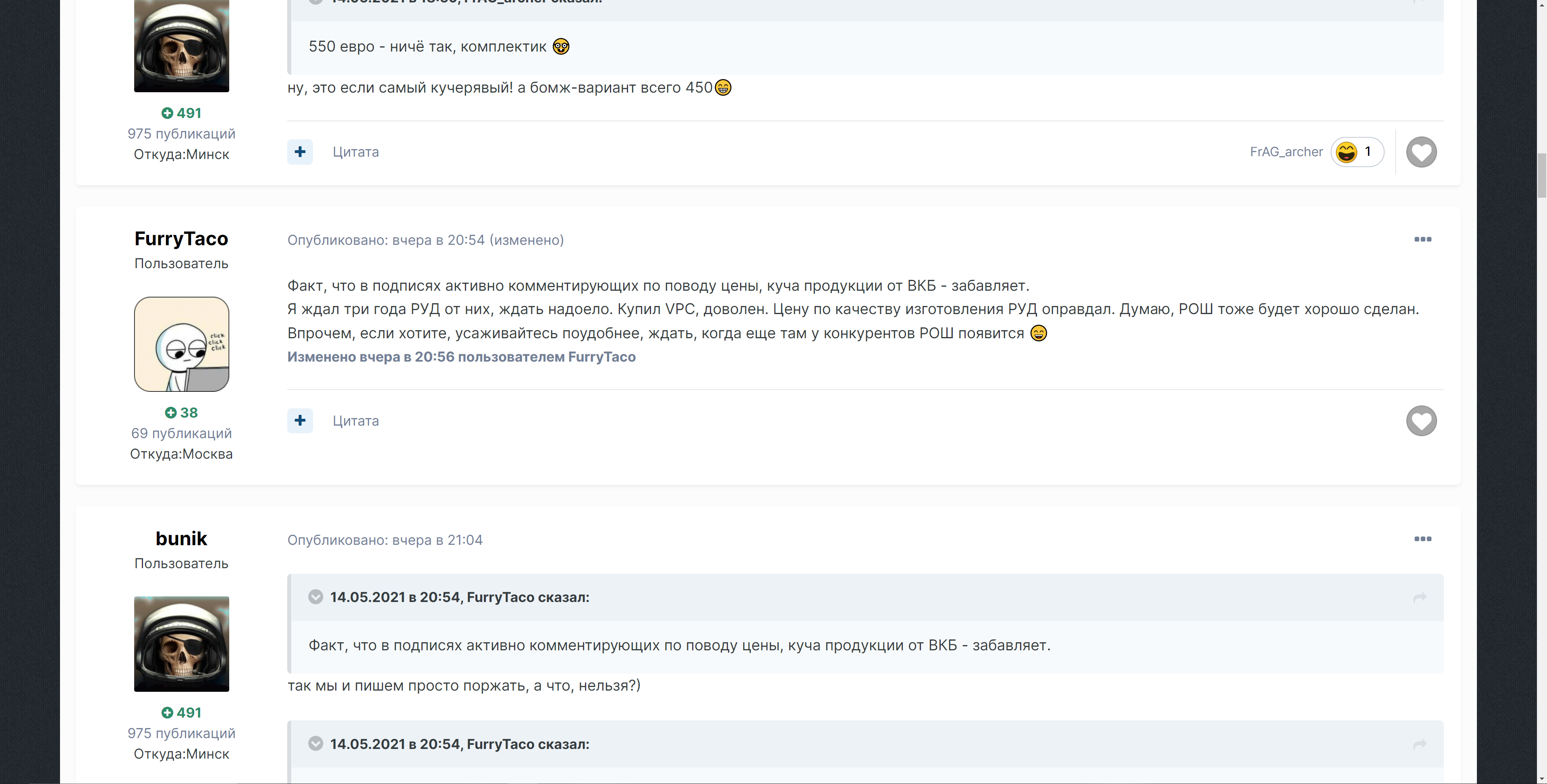Toggle multiquote plus on bunik's top post
This screenshot has height=784, width=1547.
[x=300, y=152]
